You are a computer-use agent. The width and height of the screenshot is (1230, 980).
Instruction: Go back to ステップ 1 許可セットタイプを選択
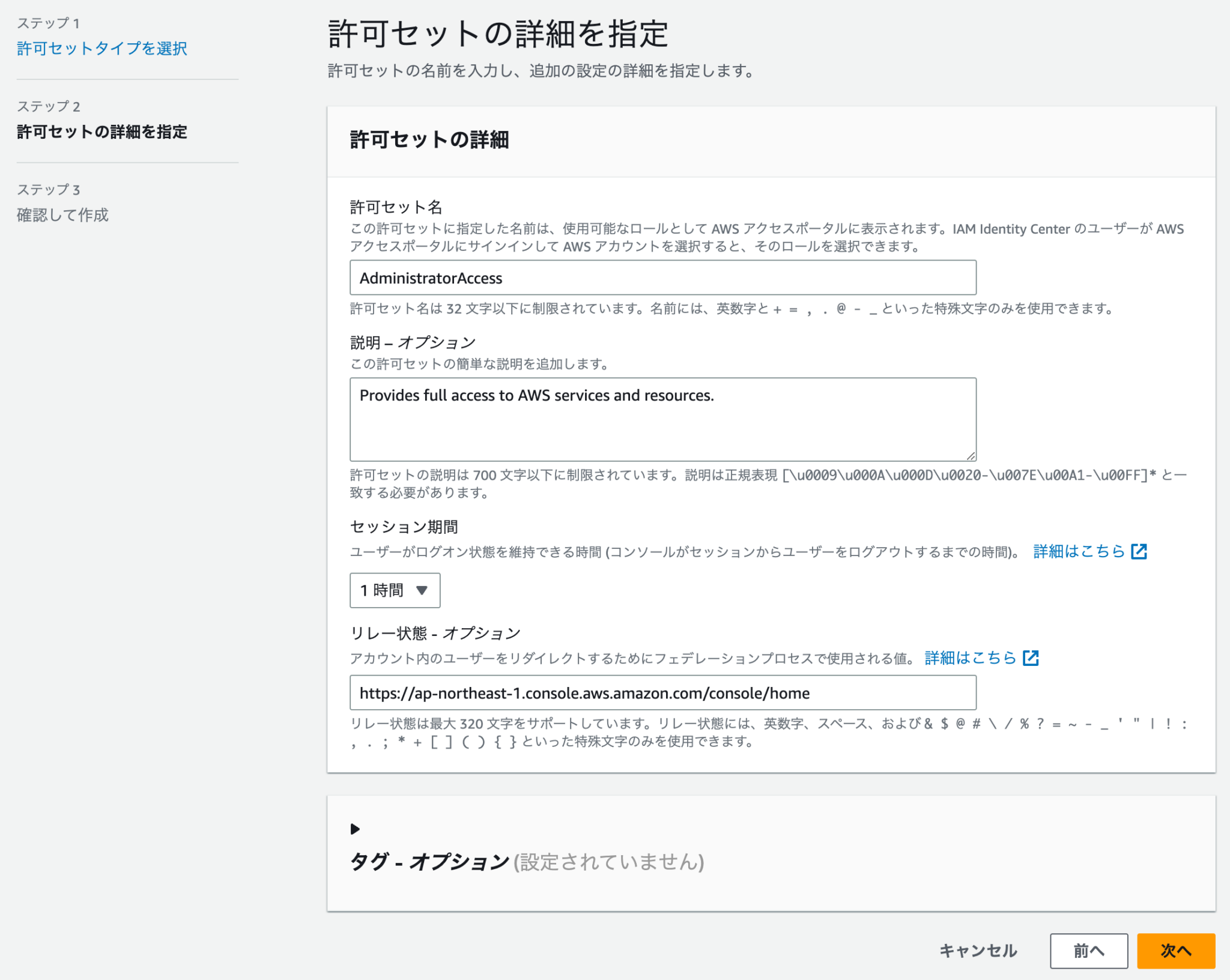click(x=101, y=49)
